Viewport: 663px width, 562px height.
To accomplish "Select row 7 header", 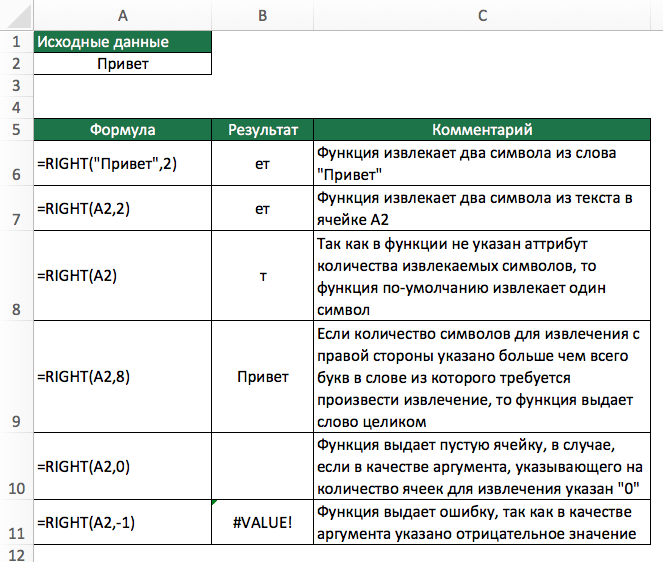I will 16,208.
